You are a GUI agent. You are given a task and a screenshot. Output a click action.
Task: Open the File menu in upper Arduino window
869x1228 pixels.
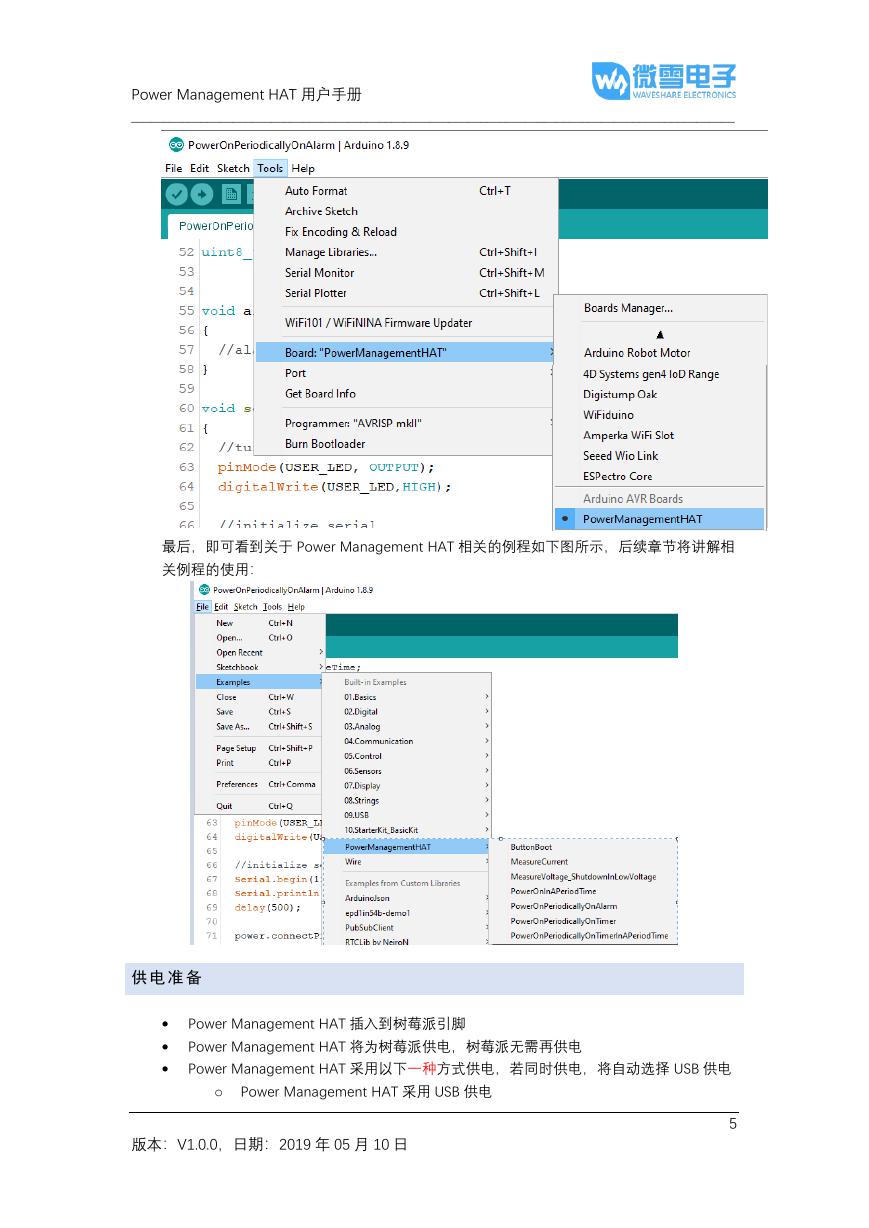point(173,168)
